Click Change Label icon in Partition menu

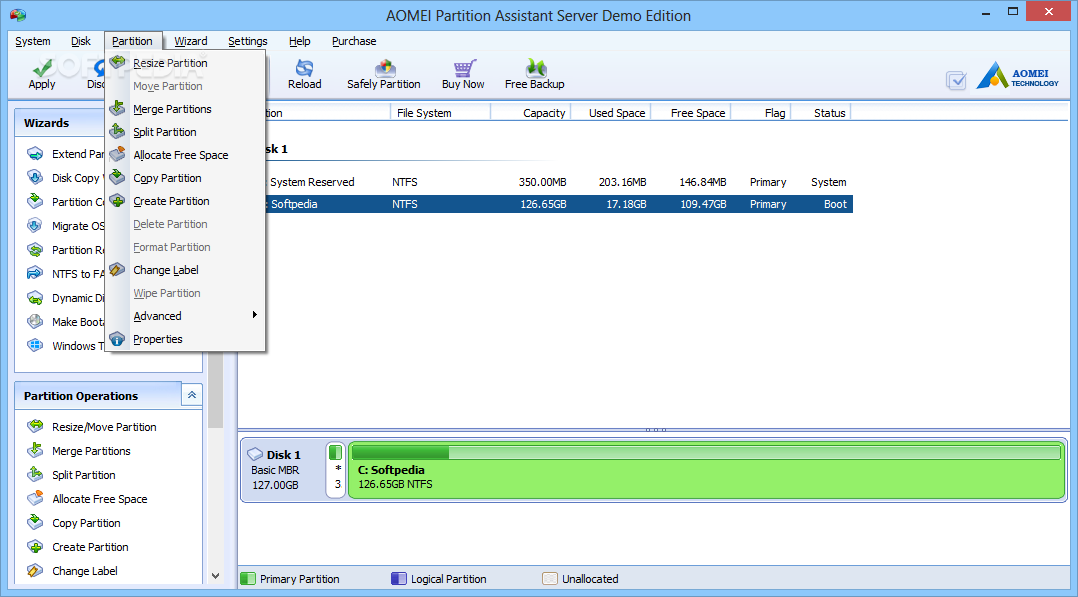118,270
